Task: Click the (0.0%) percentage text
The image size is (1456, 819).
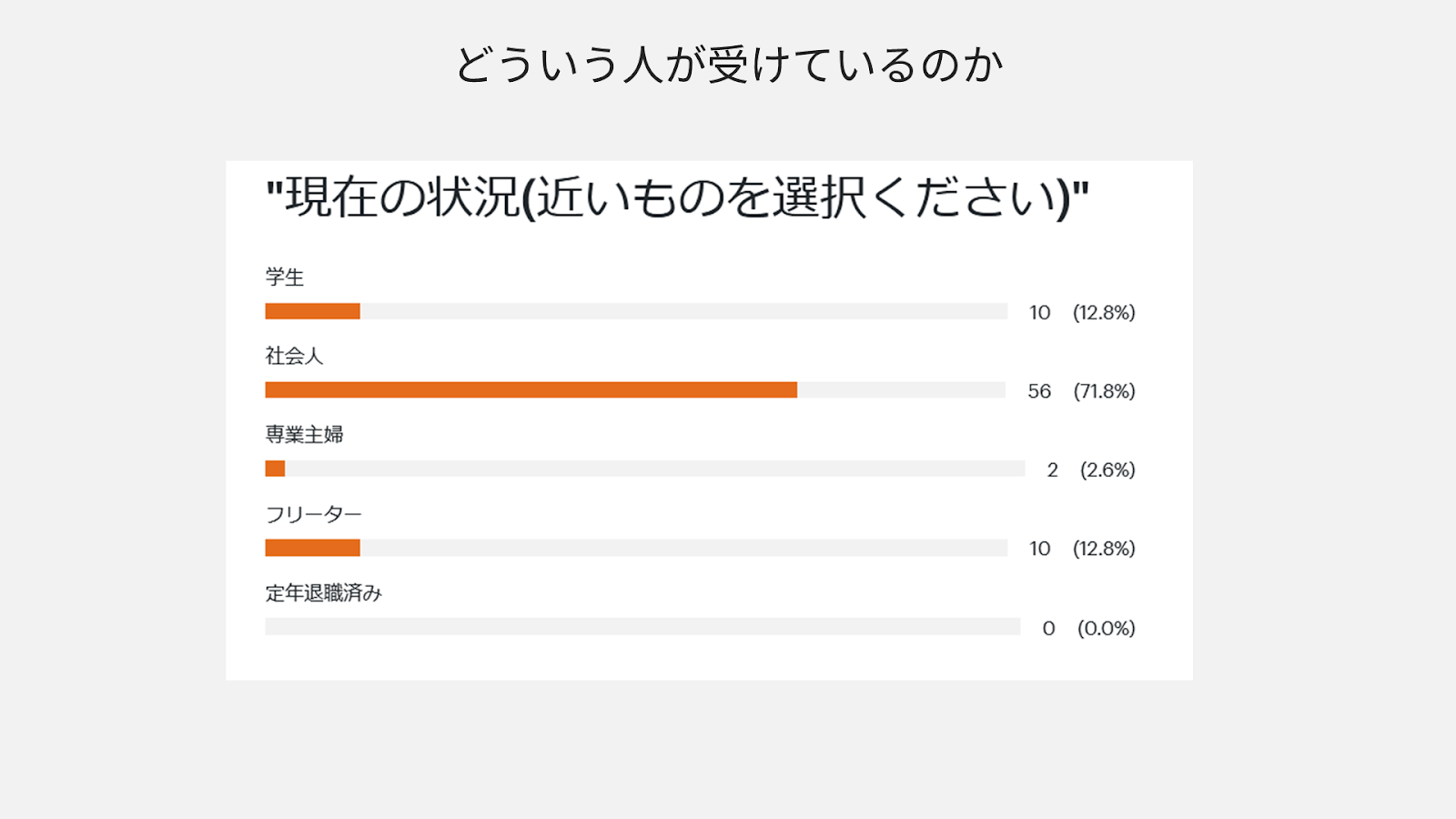Action: [x=1107, y=628]
